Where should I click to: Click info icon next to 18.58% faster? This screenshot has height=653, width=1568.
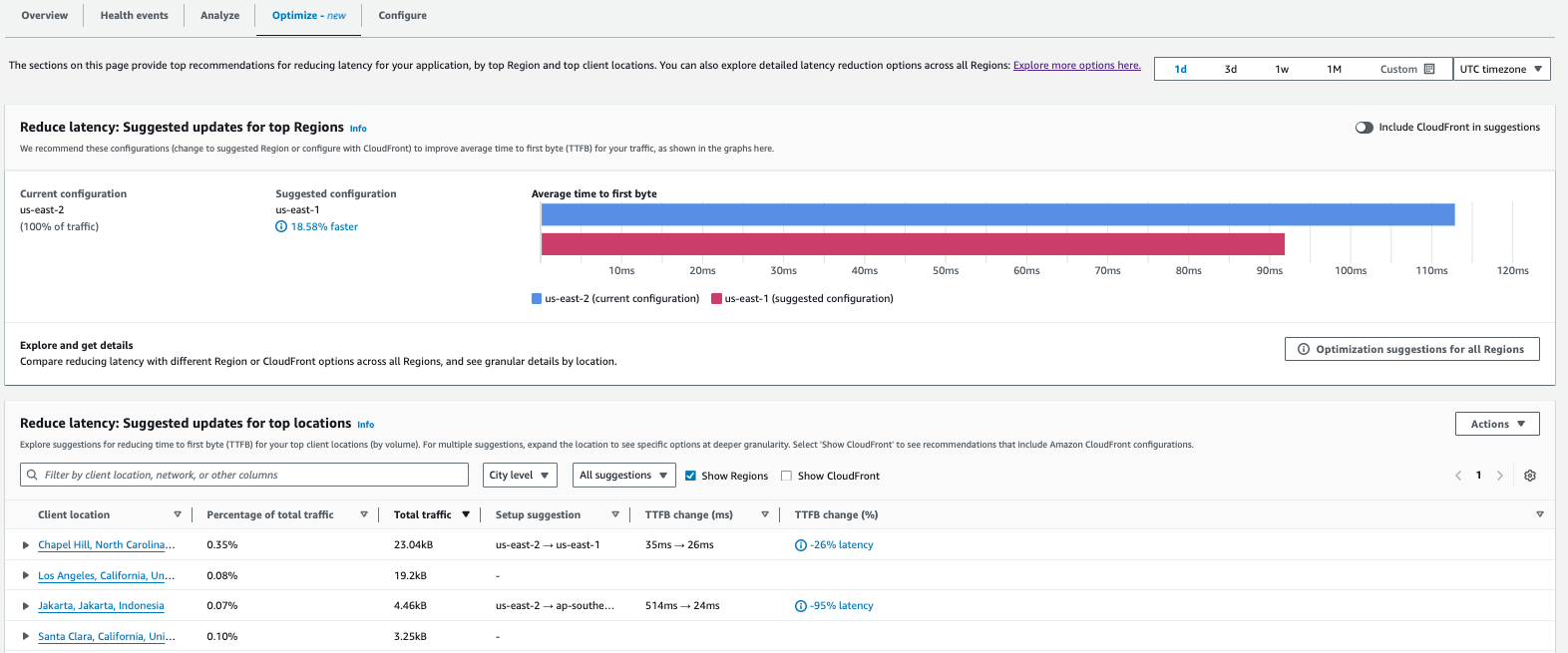click(281, 227)
